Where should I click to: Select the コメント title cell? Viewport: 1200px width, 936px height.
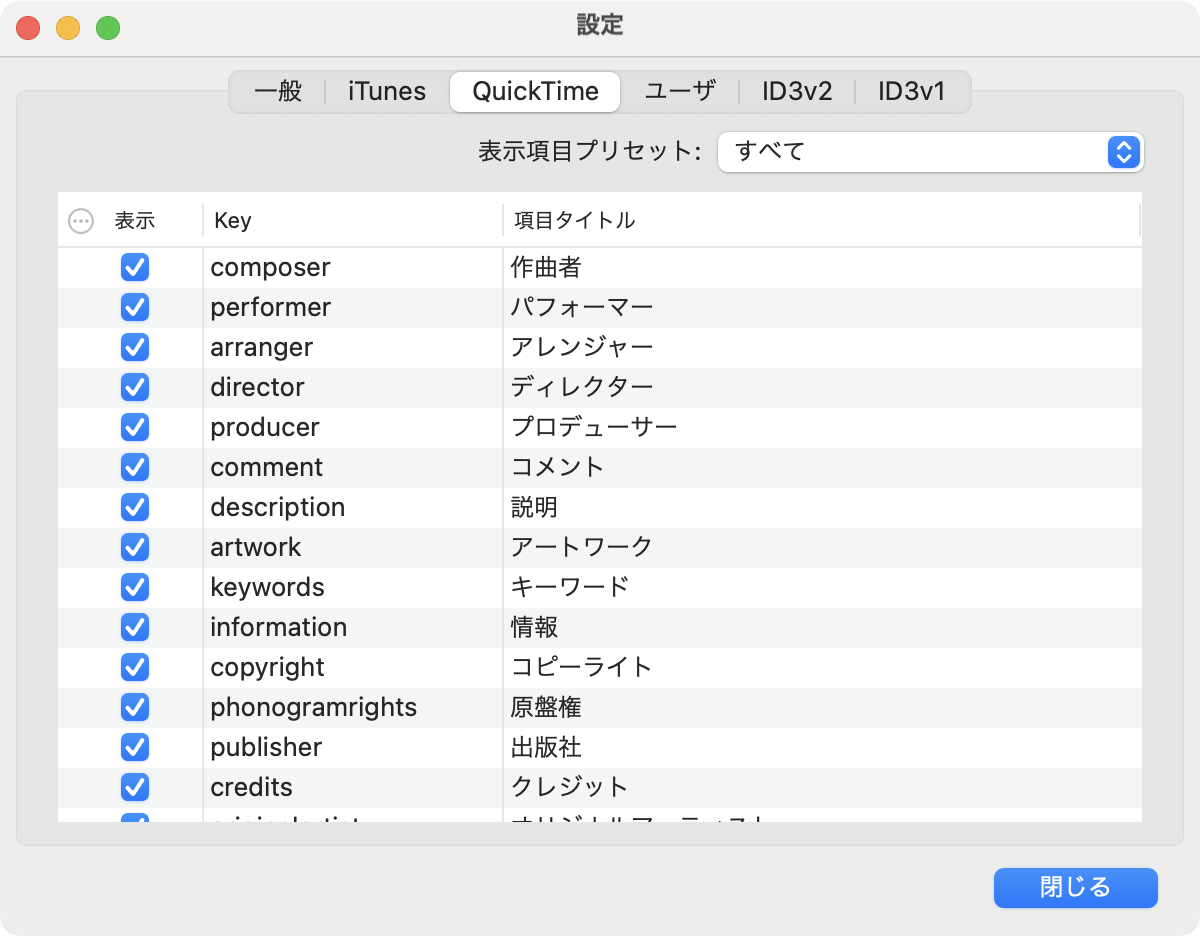point(822,467)
